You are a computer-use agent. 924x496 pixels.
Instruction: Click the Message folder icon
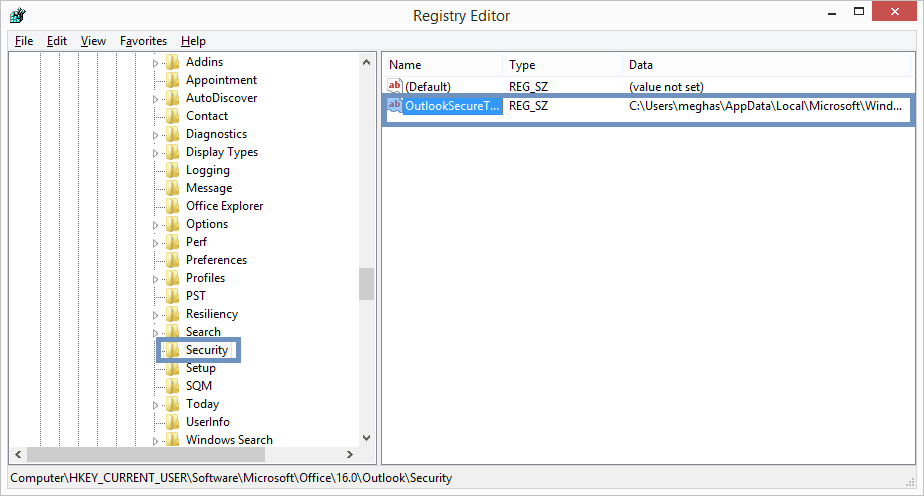(x=173, y=188)
